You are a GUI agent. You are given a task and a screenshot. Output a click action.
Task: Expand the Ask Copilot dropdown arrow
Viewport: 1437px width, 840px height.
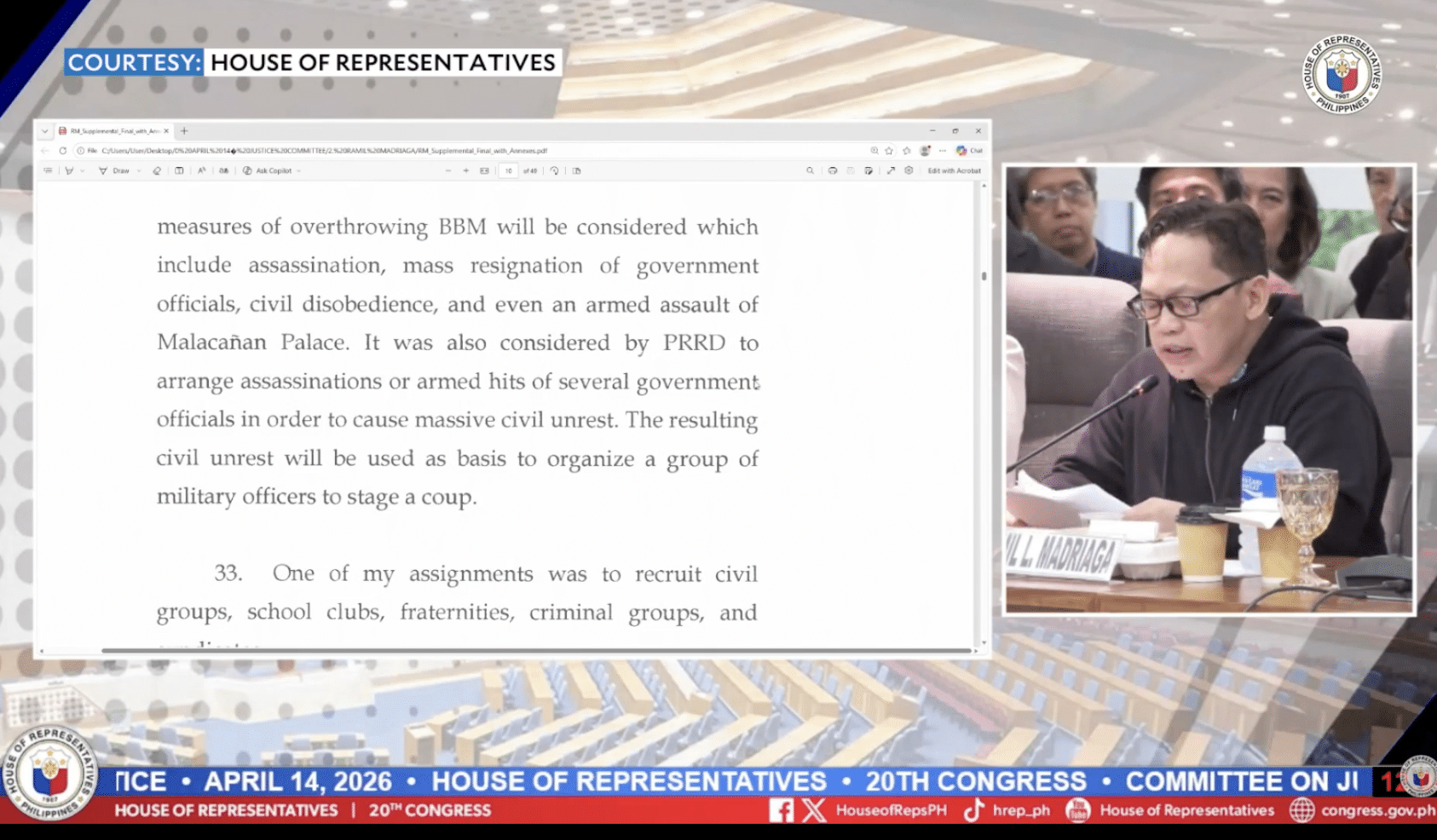tap(298, 170)
